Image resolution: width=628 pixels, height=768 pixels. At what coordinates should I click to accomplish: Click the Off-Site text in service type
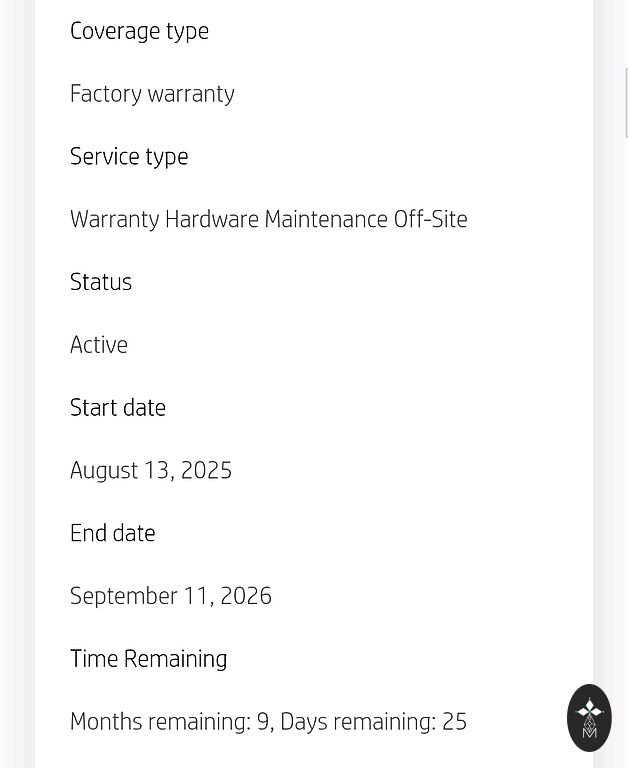click(431, 219)
